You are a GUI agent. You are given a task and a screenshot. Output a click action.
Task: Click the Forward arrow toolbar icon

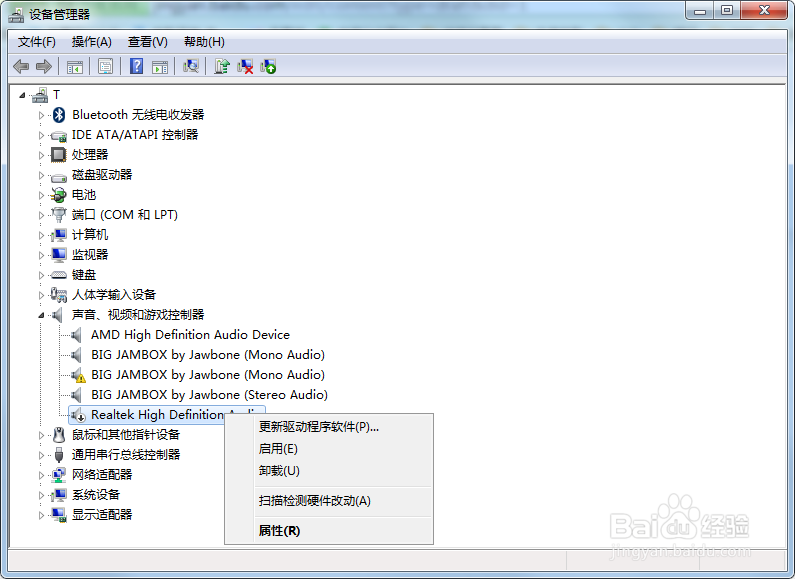[44, 66]
